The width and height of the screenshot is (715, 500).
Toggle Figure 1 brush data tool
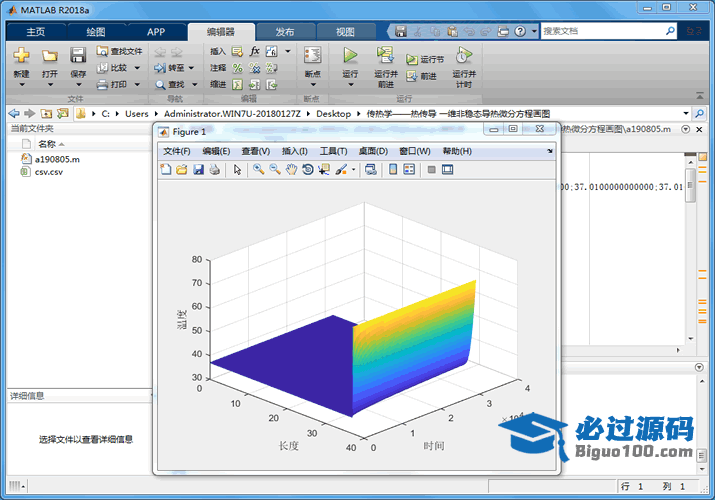341,170
